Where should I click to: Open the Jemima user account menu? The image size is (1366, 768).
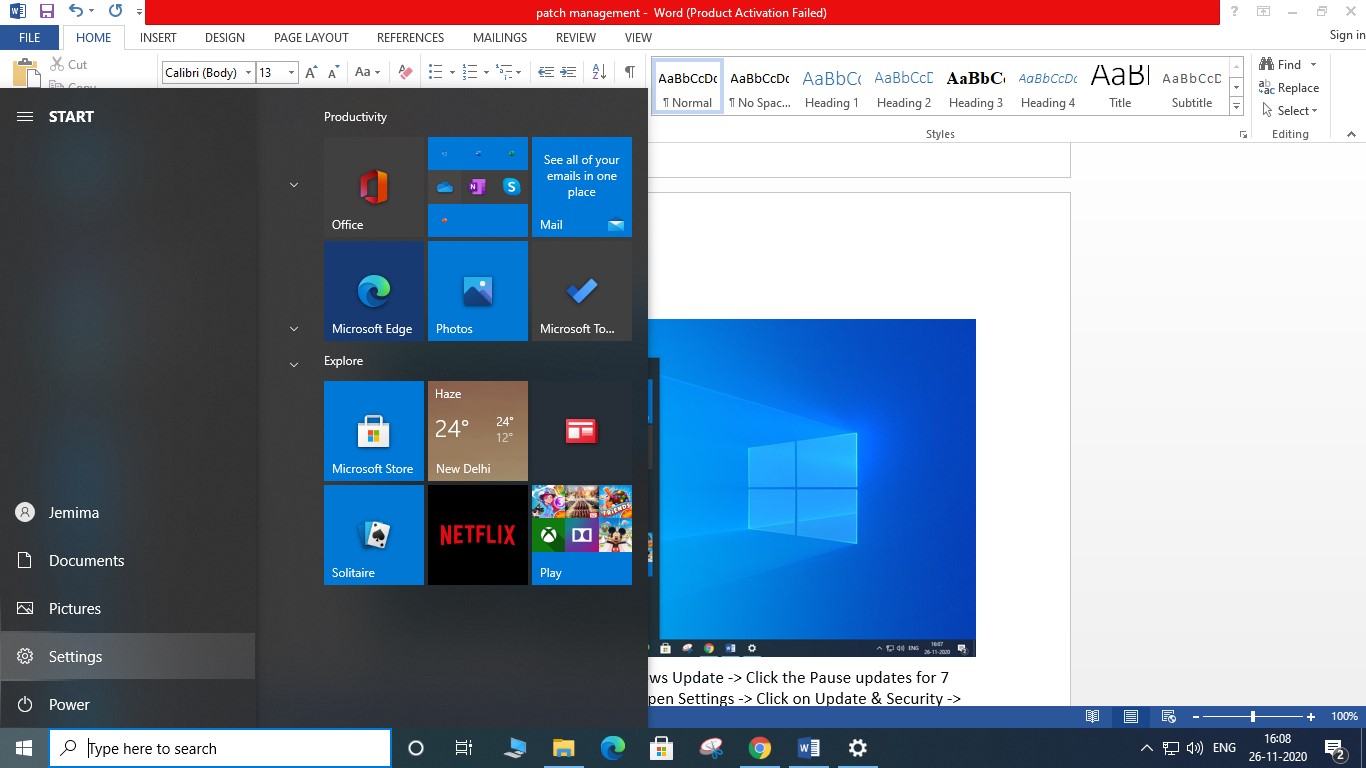tap(128, 513)
